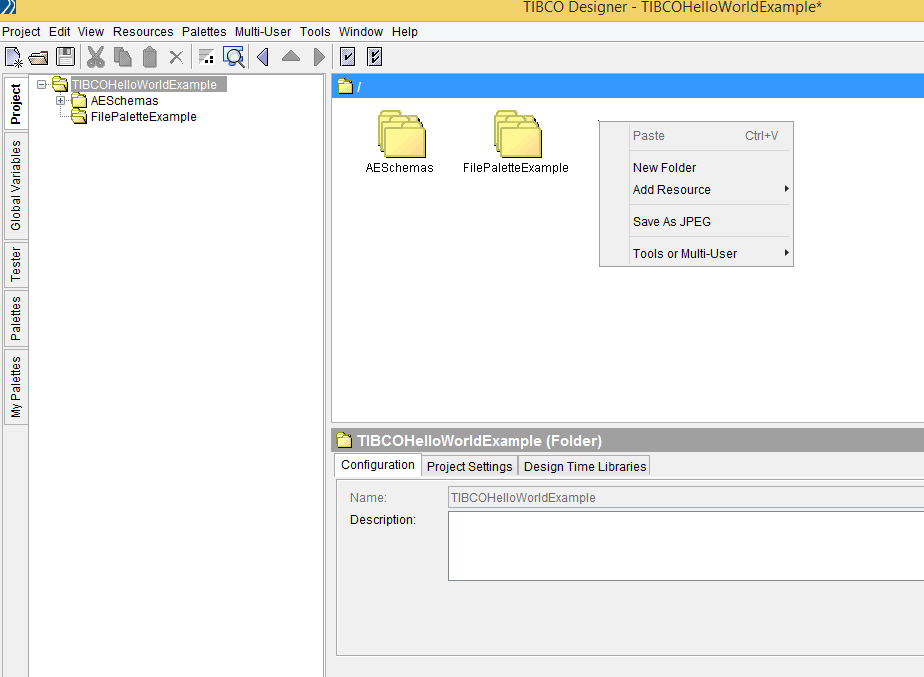Click the Cut scissors toolbar icon
Image resolution: width=924 pixels, height=677 pixels.
click(95, 57)
